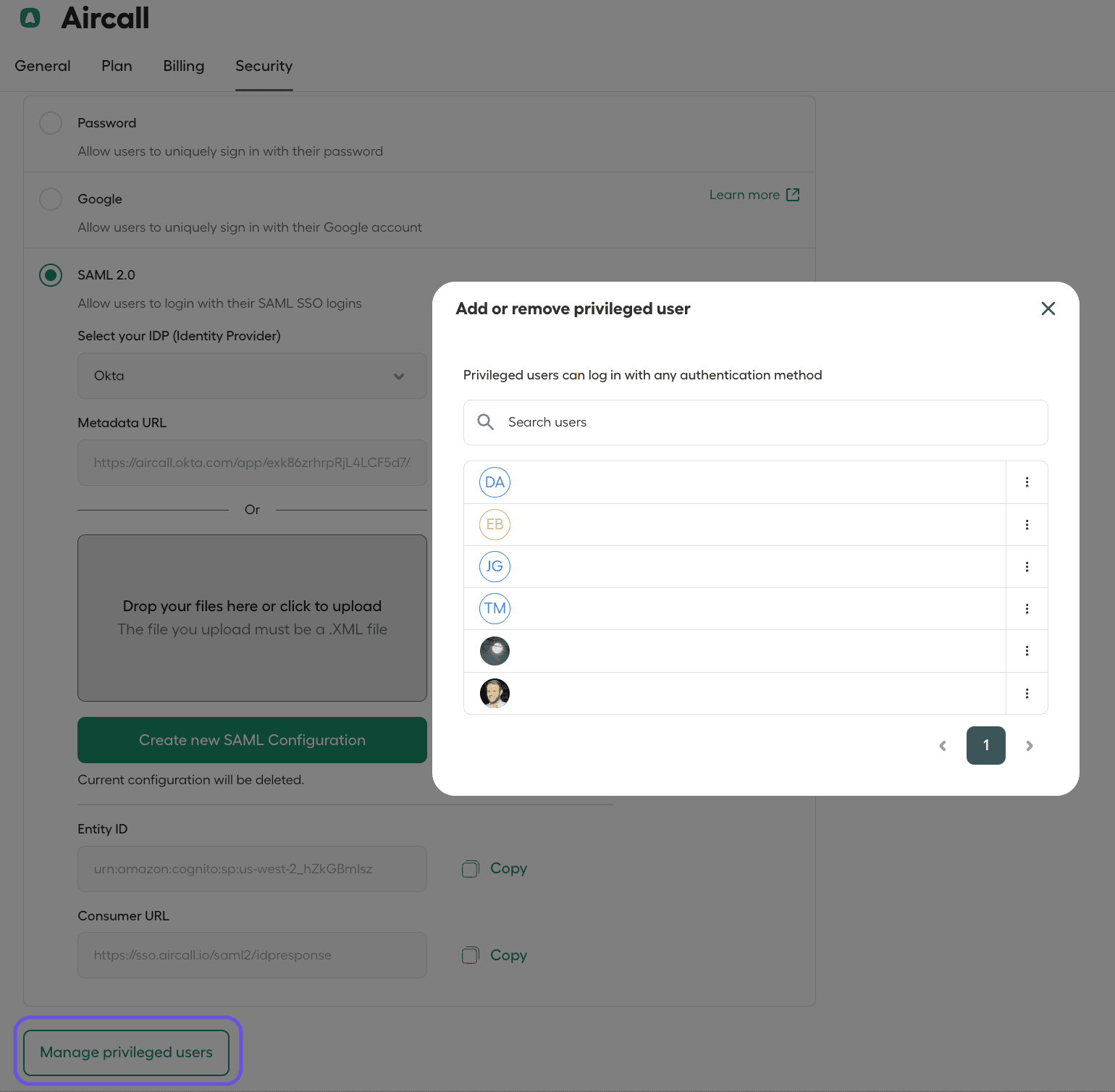Viewport: 1115px width, 1092px height.
Task: Open the three-dot menu for user DA
Action: coord(1027,482)
